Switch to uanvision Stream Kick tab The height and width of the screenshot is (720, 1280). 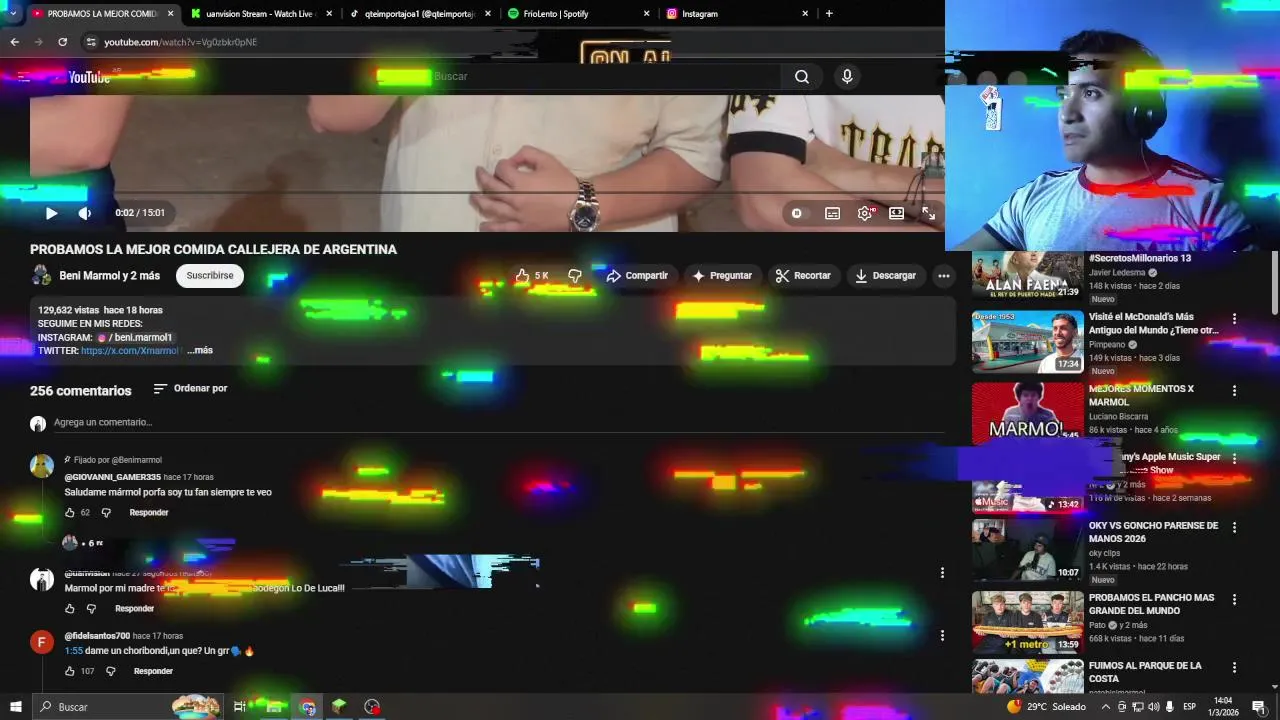[260, 14]
